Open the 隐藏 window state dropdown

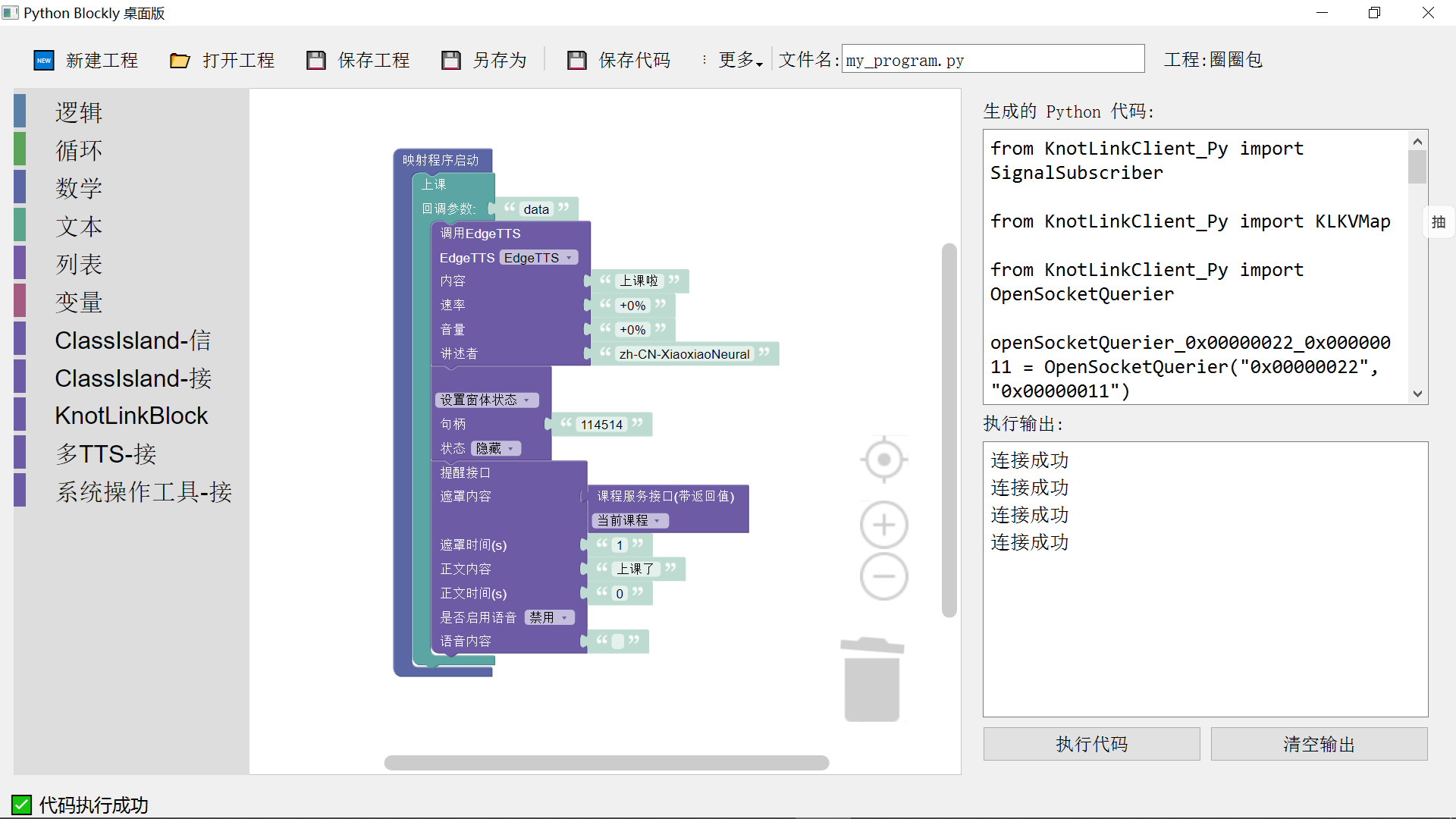[495, 448]
